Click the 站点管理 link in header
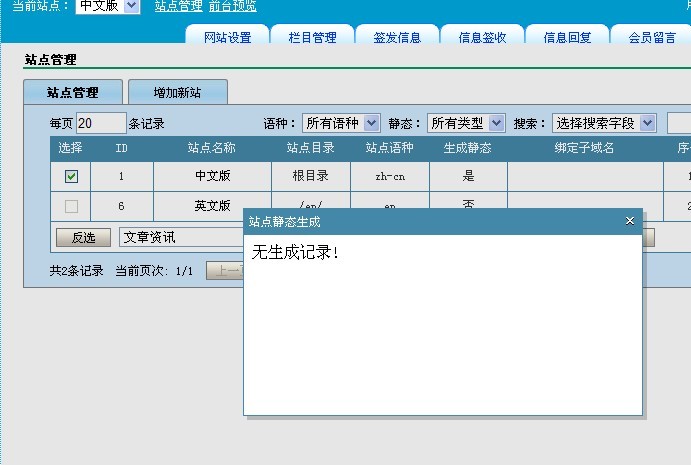Viewport: 691px width, 465px height. 178,6
